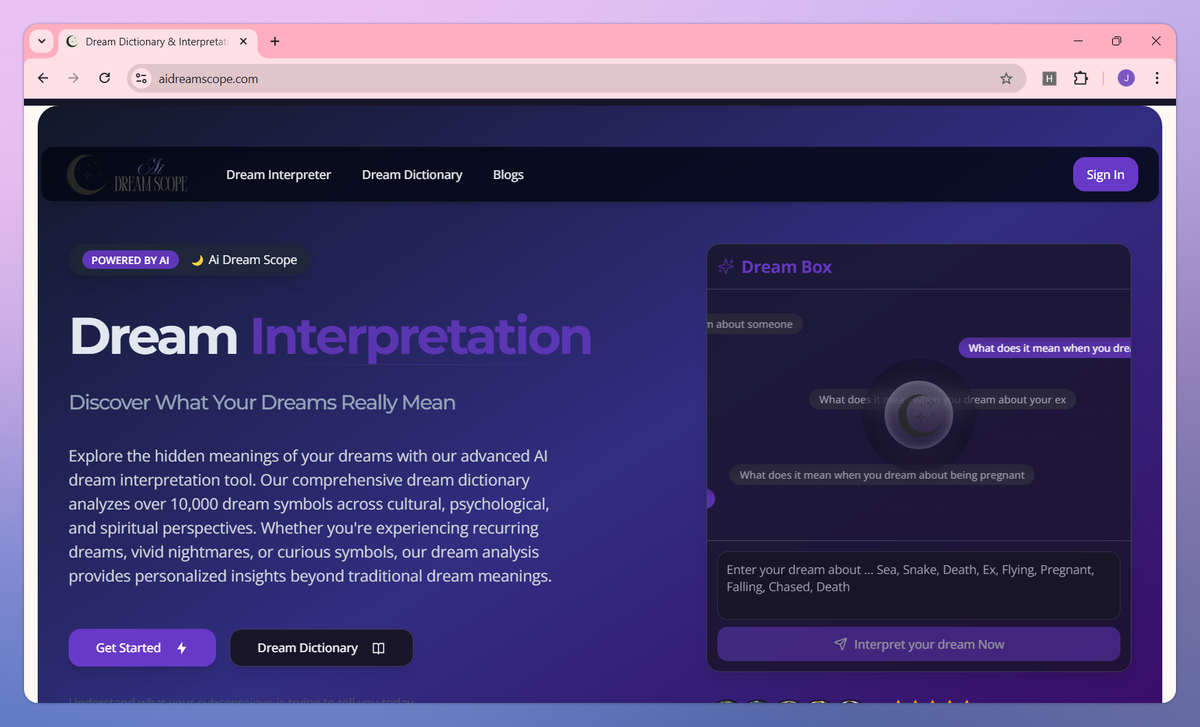View site information icon in address bar
Image resolution: width=1200 pixels, height=727 pixels.
tap(141, 78)
